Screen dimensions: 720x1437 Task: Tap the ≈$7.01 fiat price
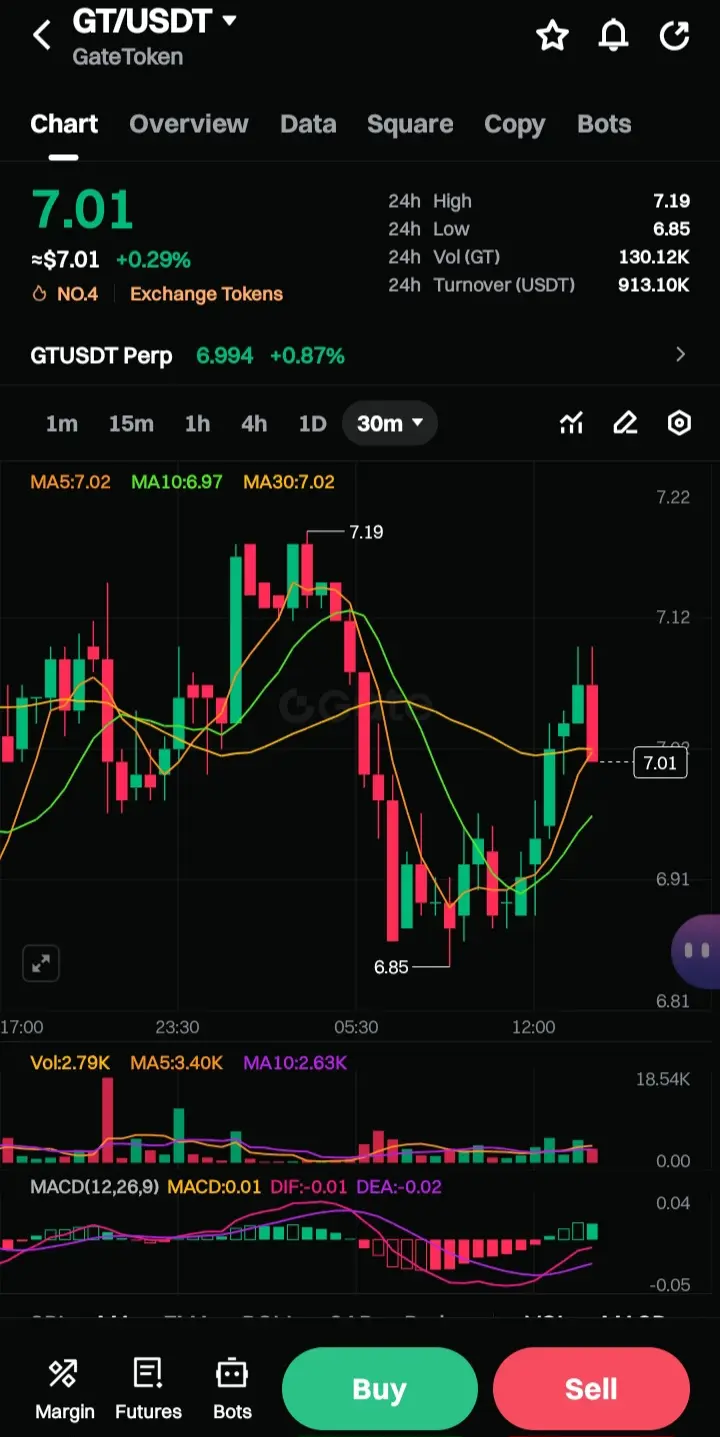pos(65,260)
